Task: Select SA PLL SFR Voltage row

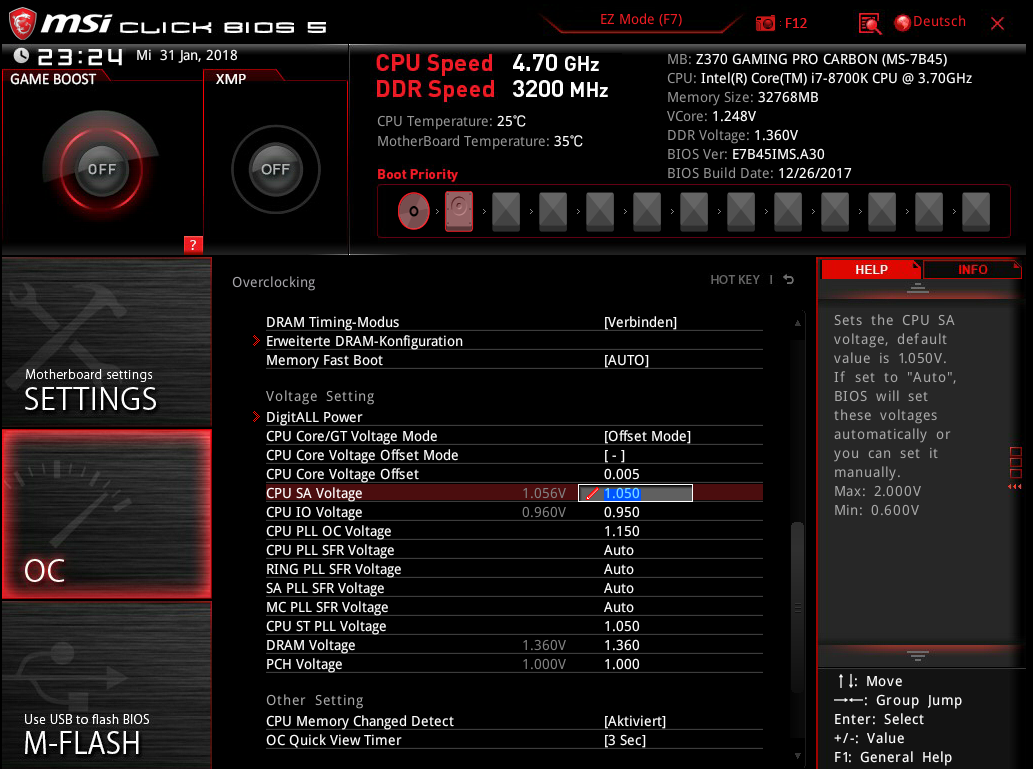Action: [514, 588]
